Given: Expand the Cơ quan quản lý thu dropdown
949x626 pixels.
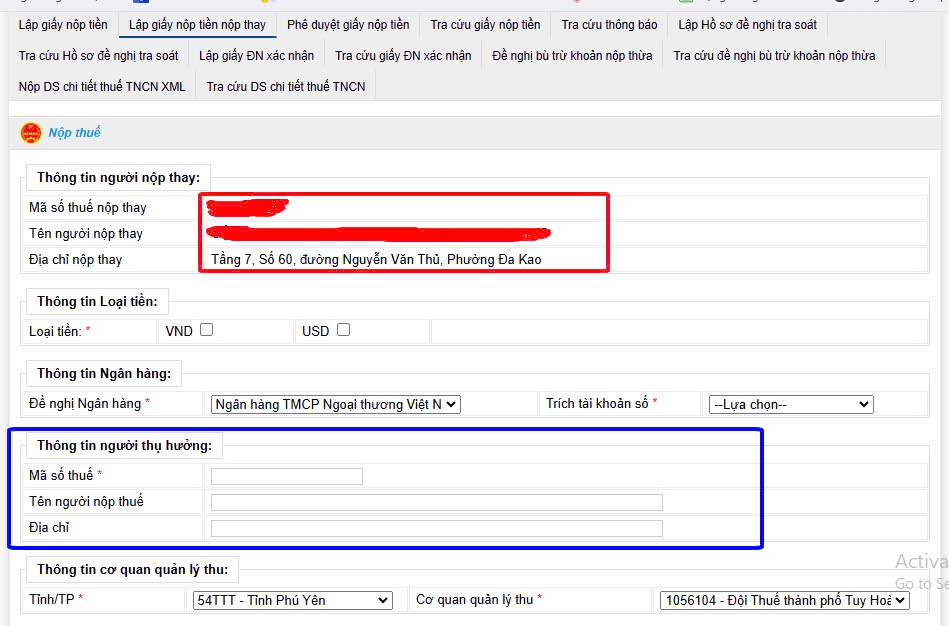Looking at the screenshot, I should pyautogui.click(x=783, y=600).
